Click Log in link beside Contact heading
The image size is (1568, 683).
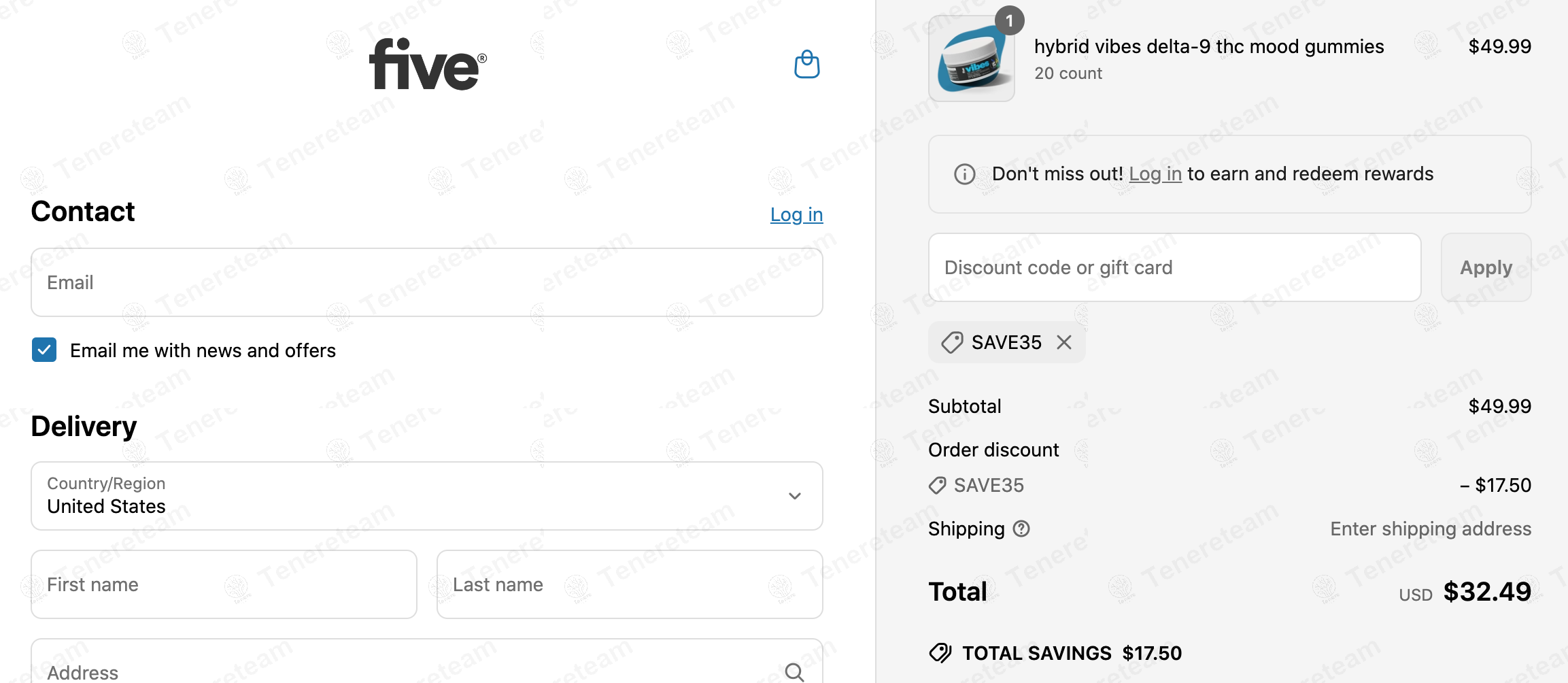(x=796, y=214)
